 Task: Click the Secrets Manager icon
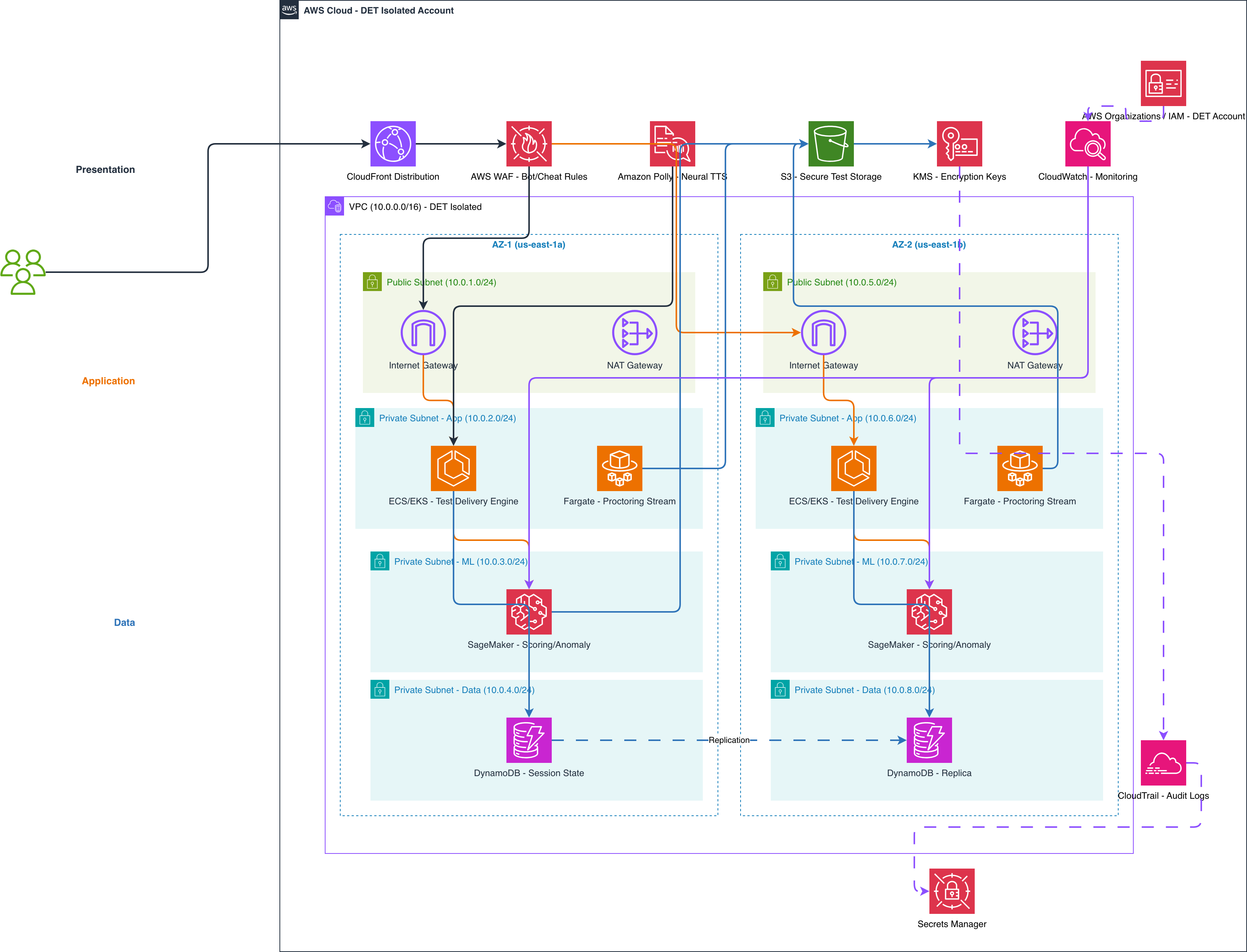pyautogui.click(x=952, y=891)
